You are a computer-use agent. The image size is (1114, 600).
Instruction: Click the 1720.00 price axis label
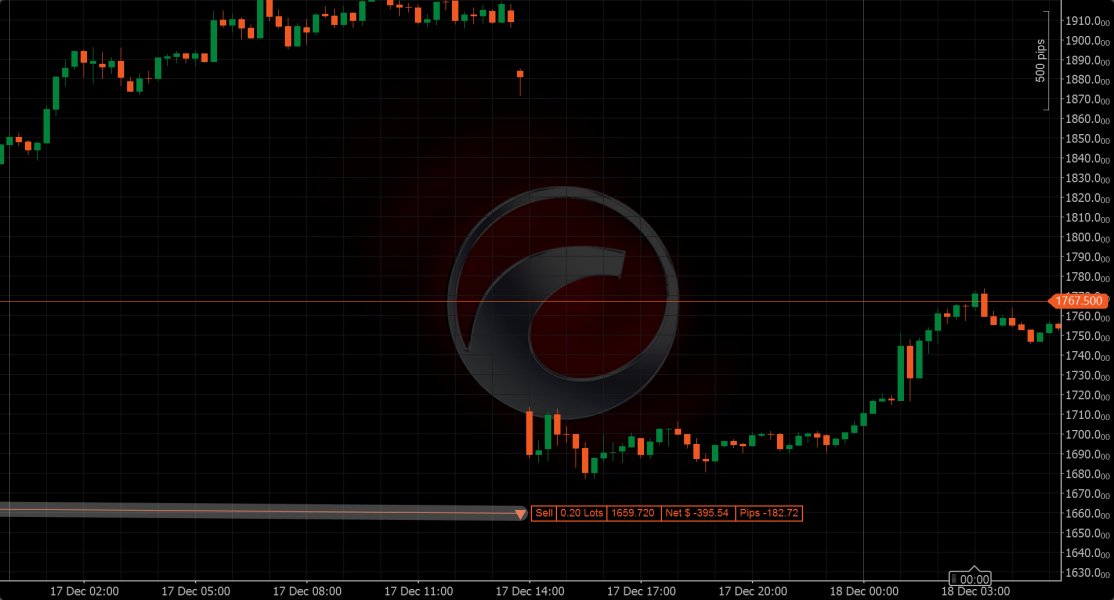(x=1087, y=396)
